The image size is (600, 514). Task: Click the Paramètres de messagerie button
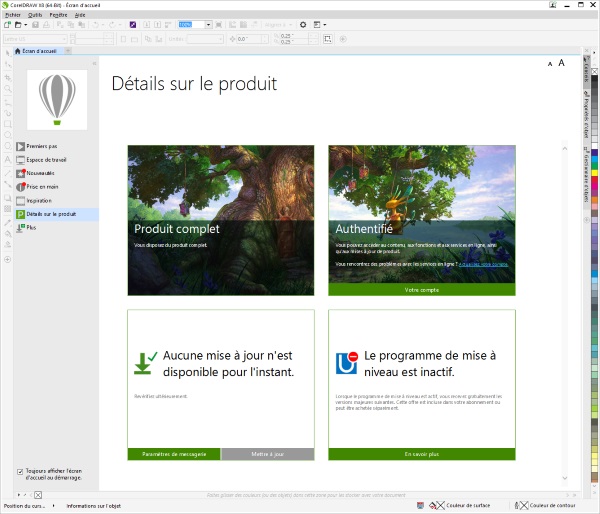(x=174, y=454)
